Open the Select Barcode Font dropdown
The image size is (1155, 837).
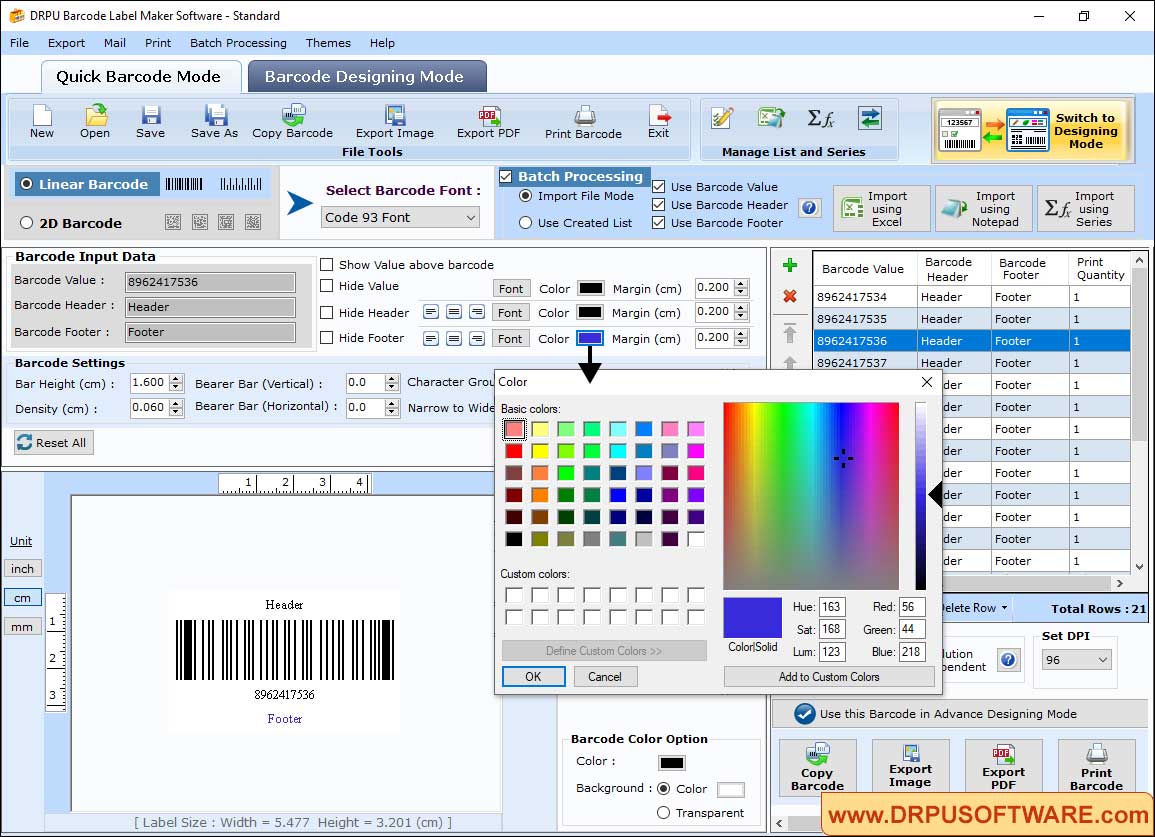click(x=401, y=217)
